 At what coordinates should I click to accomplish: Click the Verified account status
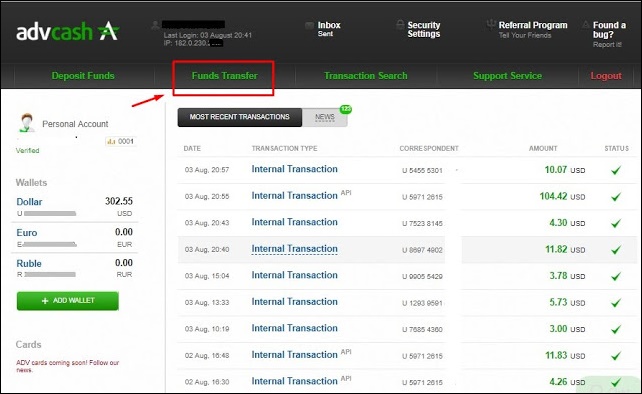click(x=27, y=150)
